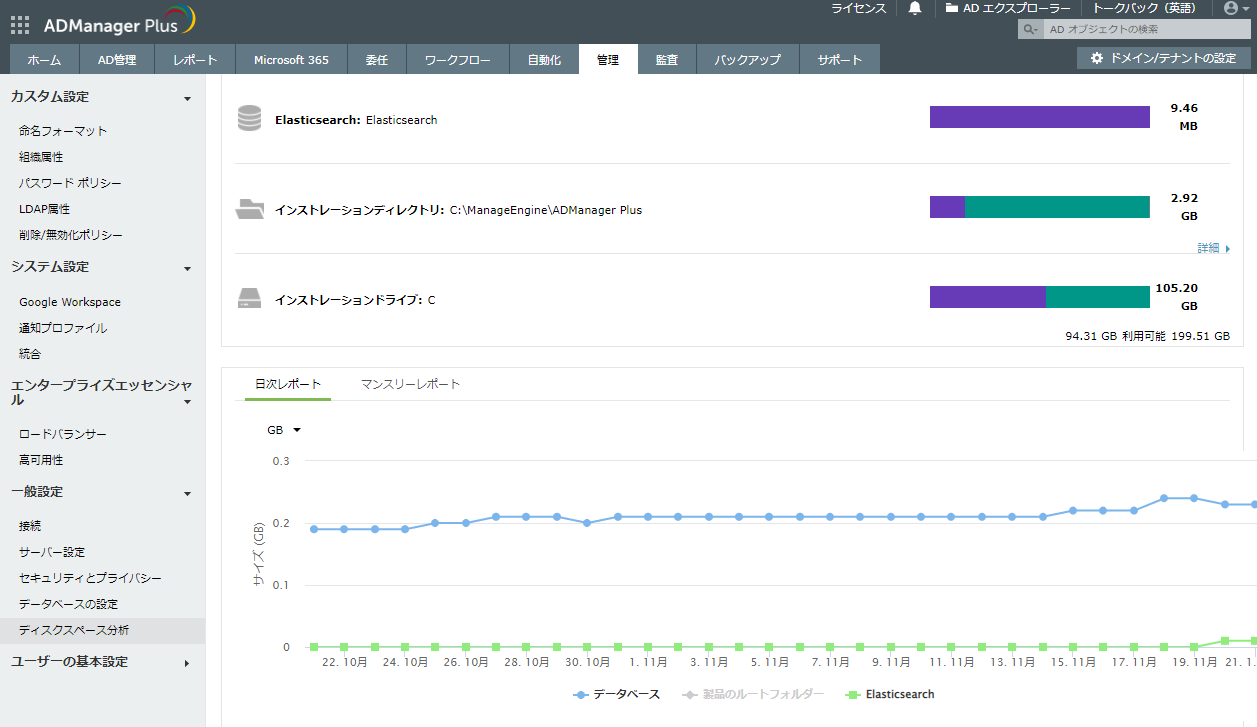Click the installation drive C icon

tap(249, 299)
